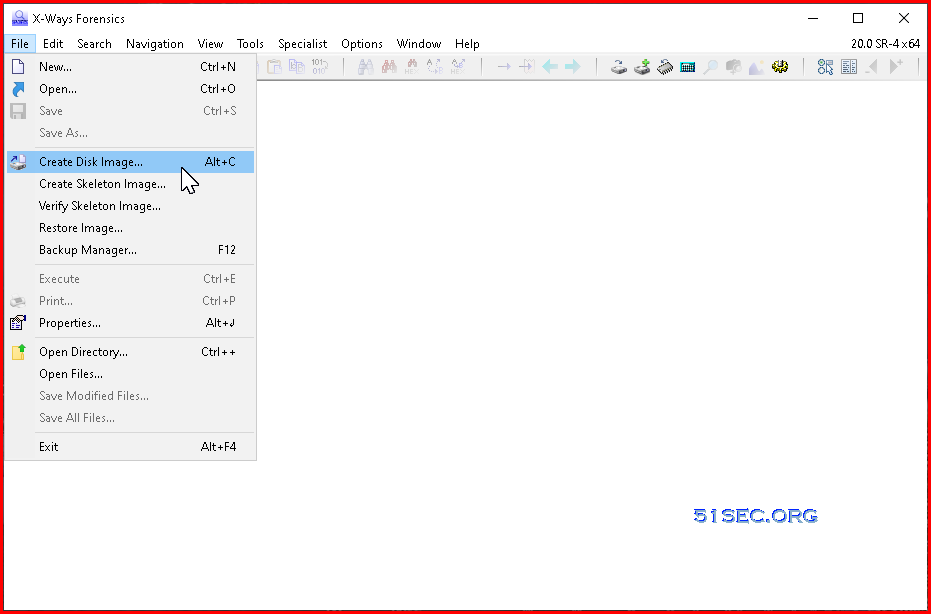The height and width of the screenshot is (614, 931).
Task: Click the go to sector arrow icon
Action: 527,67
